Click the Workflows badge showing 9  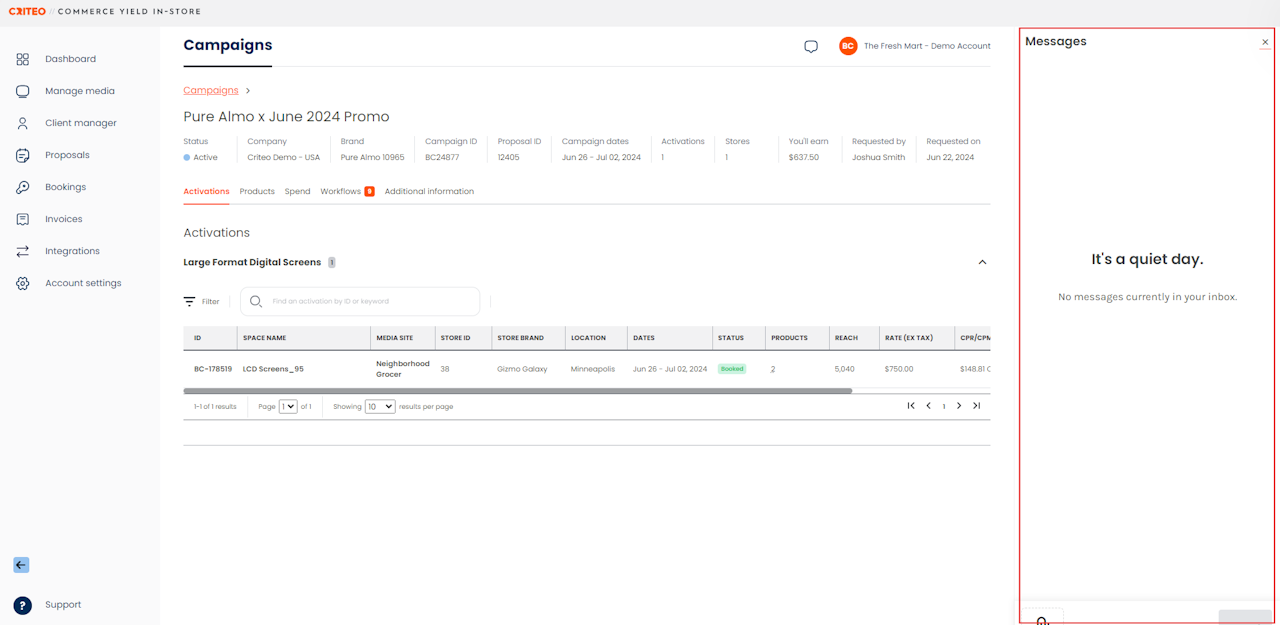coord(370,191)
